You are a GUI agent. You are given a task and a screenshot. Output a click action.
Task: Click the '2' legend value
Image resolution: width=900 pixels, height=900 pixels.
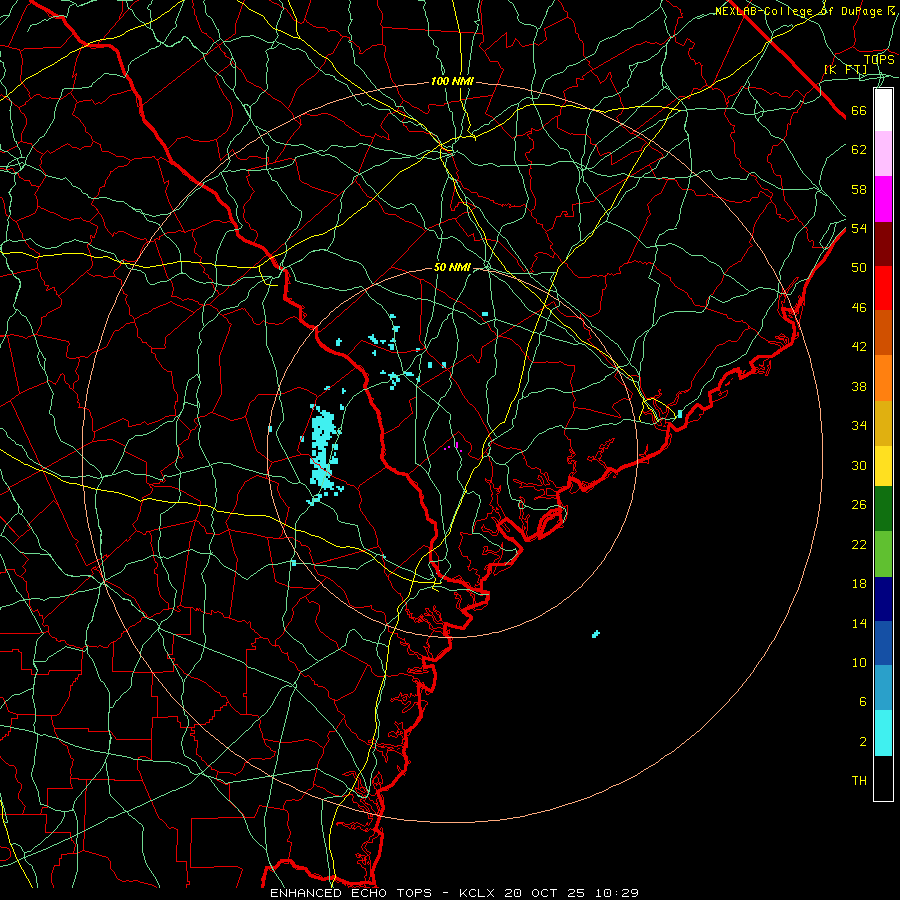[x=863, y=742]
